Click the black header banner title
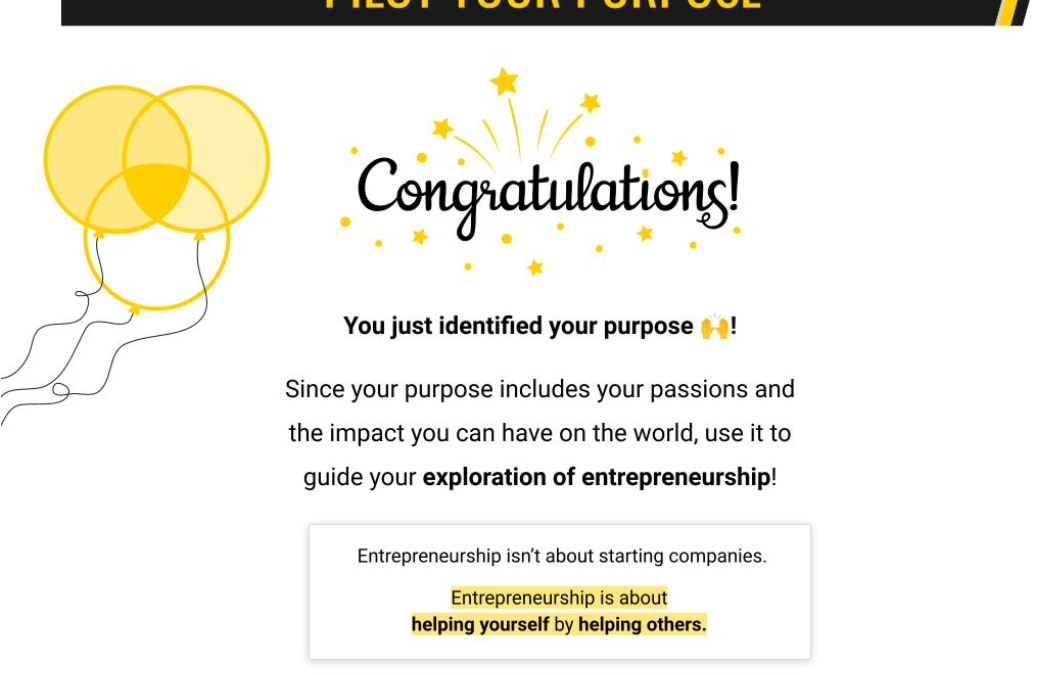Image resolution: width=1053 pixels, height=675 pixels. (543, 6)
